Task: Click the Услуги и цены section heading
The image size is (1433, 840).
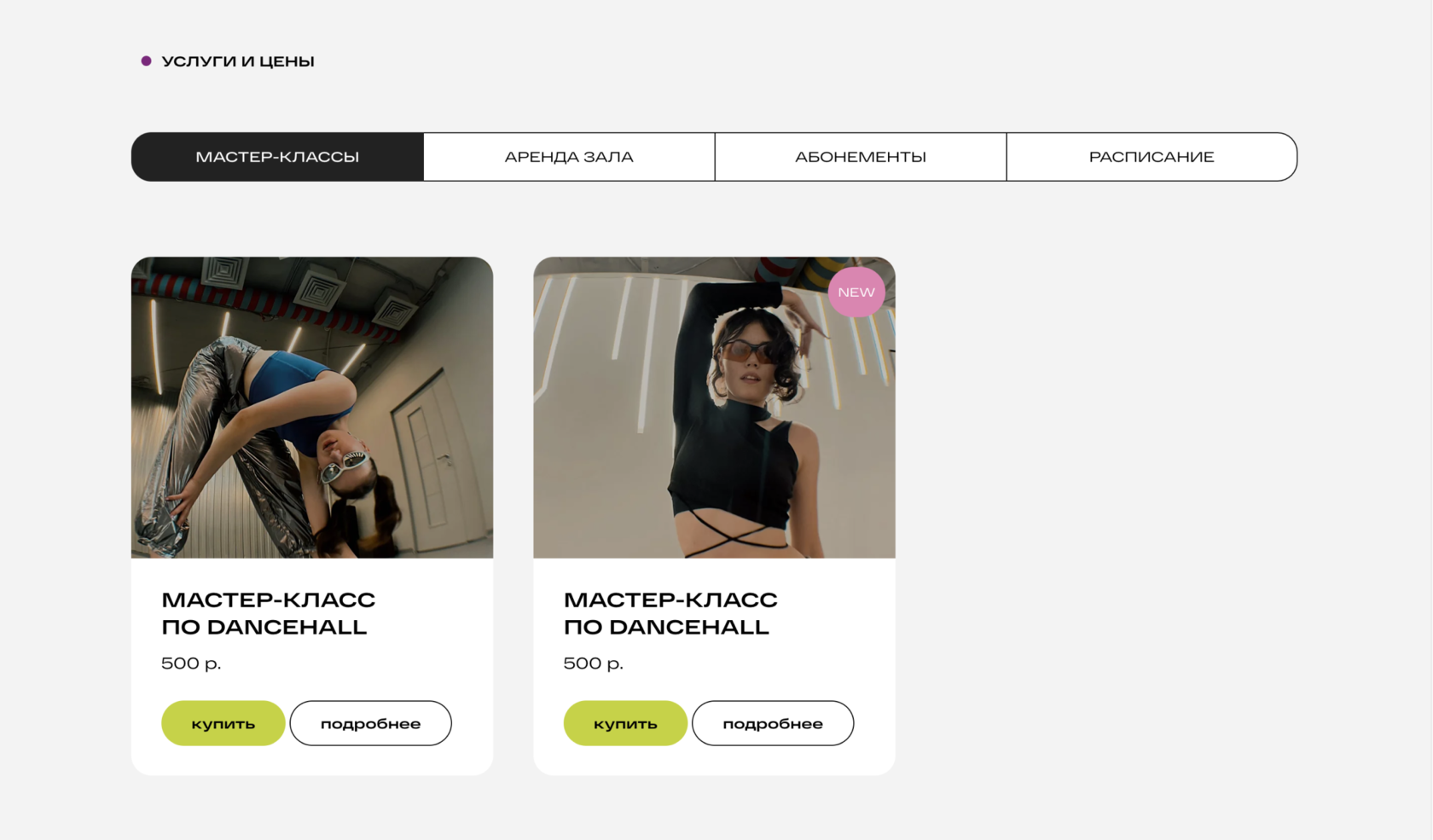Action: coord(238,61)
